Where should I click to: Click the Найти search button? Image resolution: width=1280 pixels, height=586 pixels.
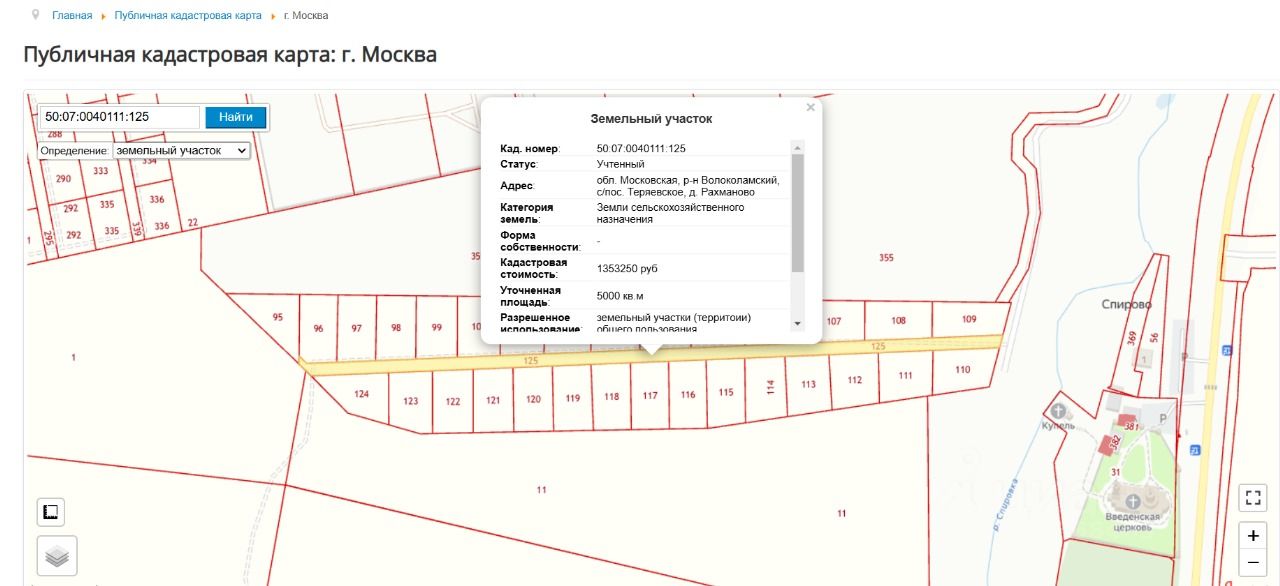click(236, 117)
